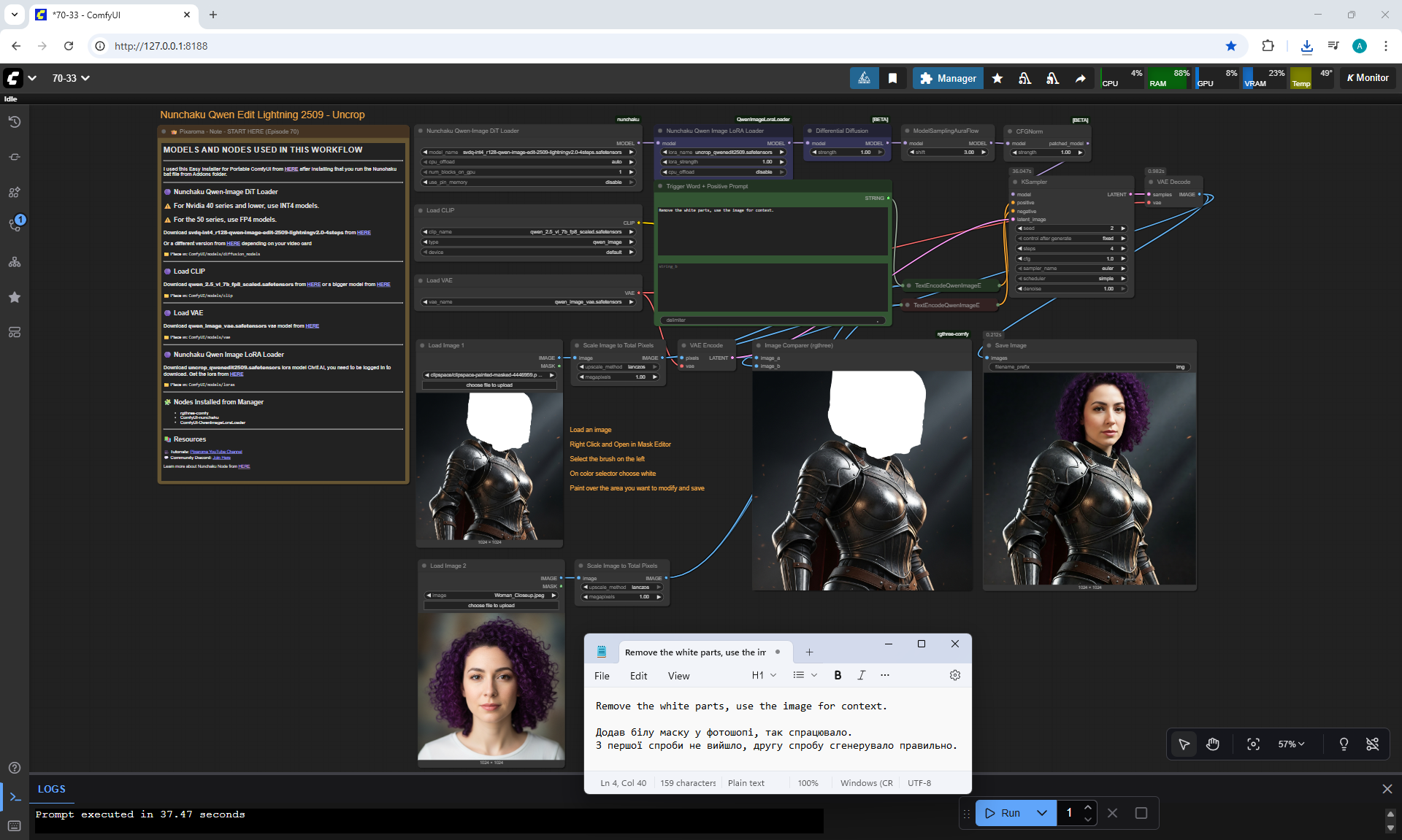Click the fit view icon

pyautogui.click(x=1253, y=744)
